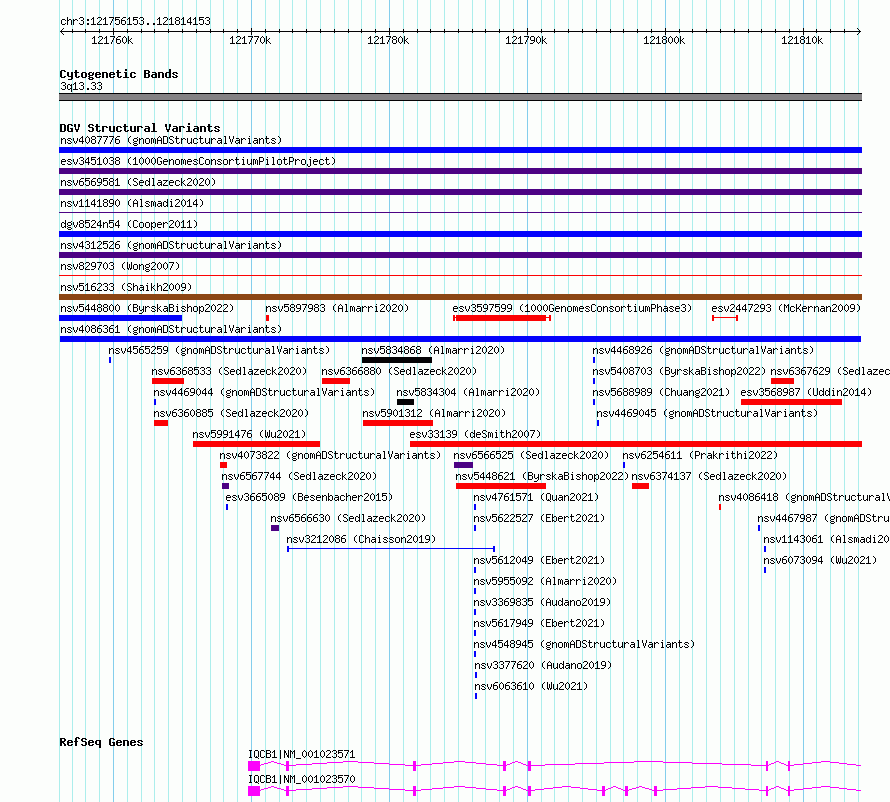This screenshot has height=802, width=890.
Task: Click the 3q13.33 cytogenetic band bar
Action: (x=460, y=97)
